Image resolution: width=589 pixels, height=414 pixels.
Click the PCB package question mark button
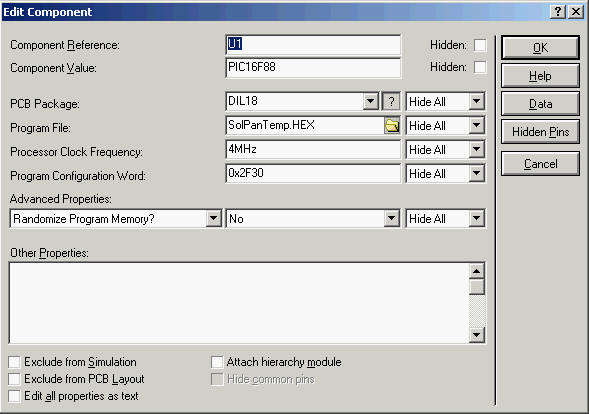(x=391, y=101)
